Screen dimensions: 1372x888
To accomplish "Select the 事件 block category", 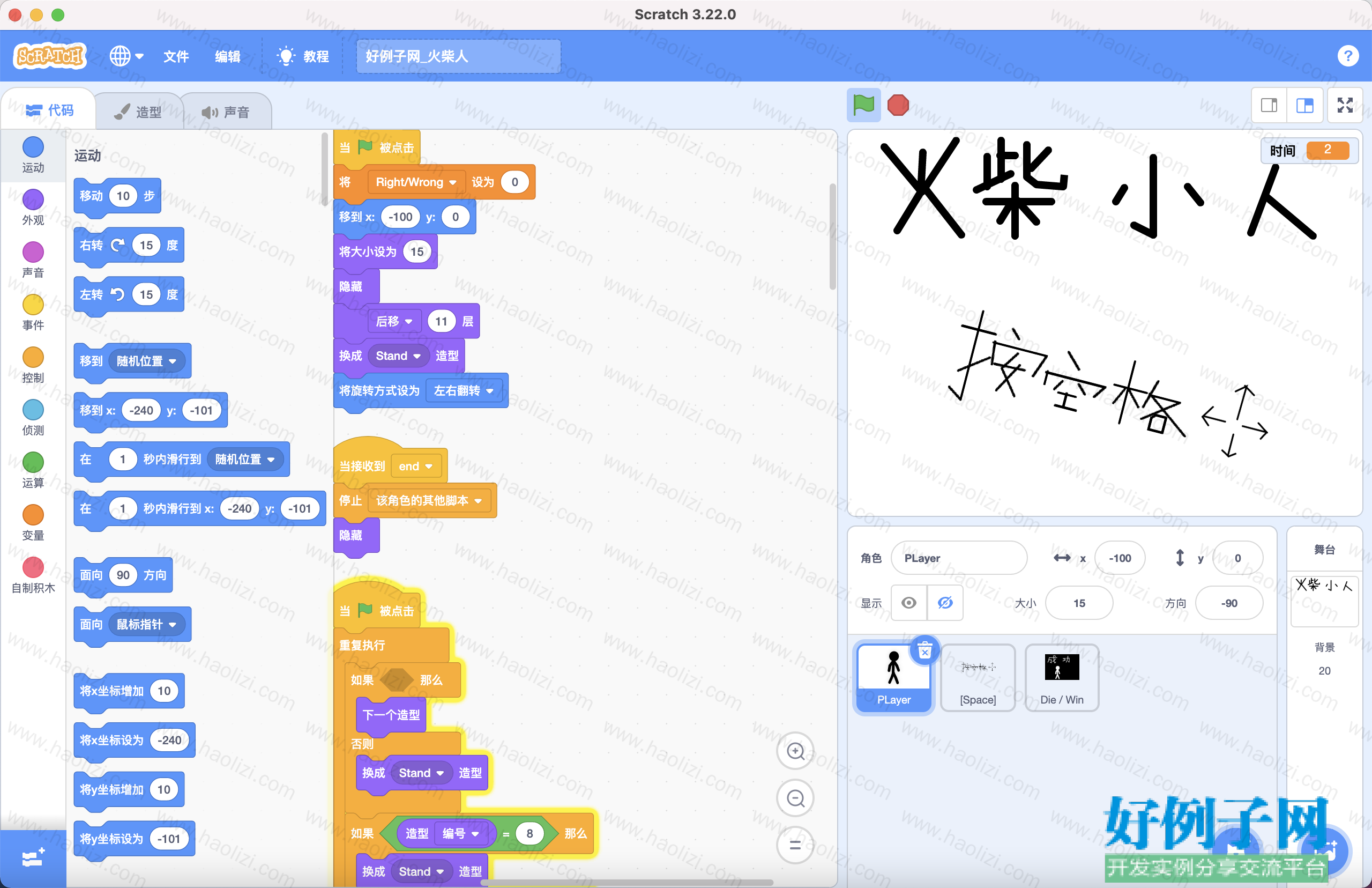I will (33, 312).
